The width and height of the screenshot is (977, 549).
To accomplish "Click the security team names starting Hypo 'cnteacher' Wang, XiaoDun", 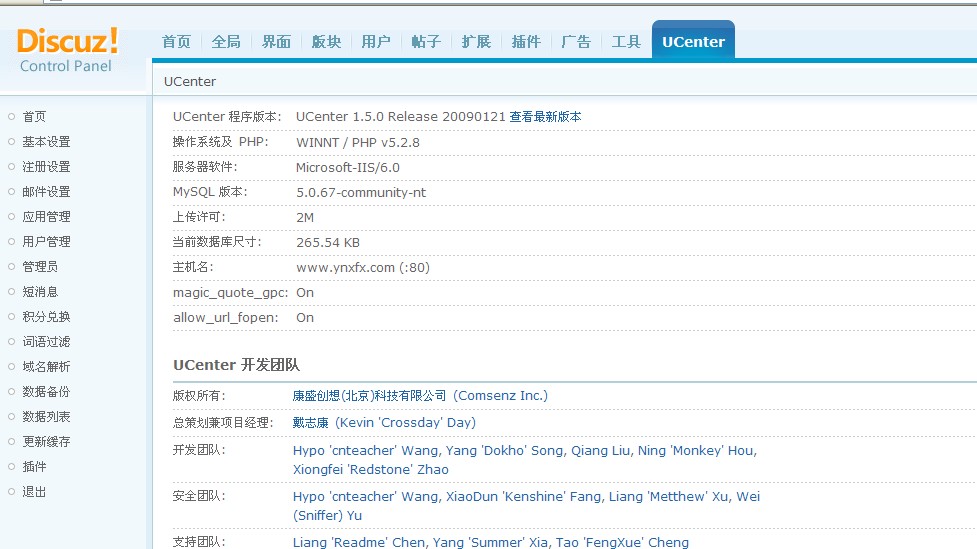I will 526,506.
